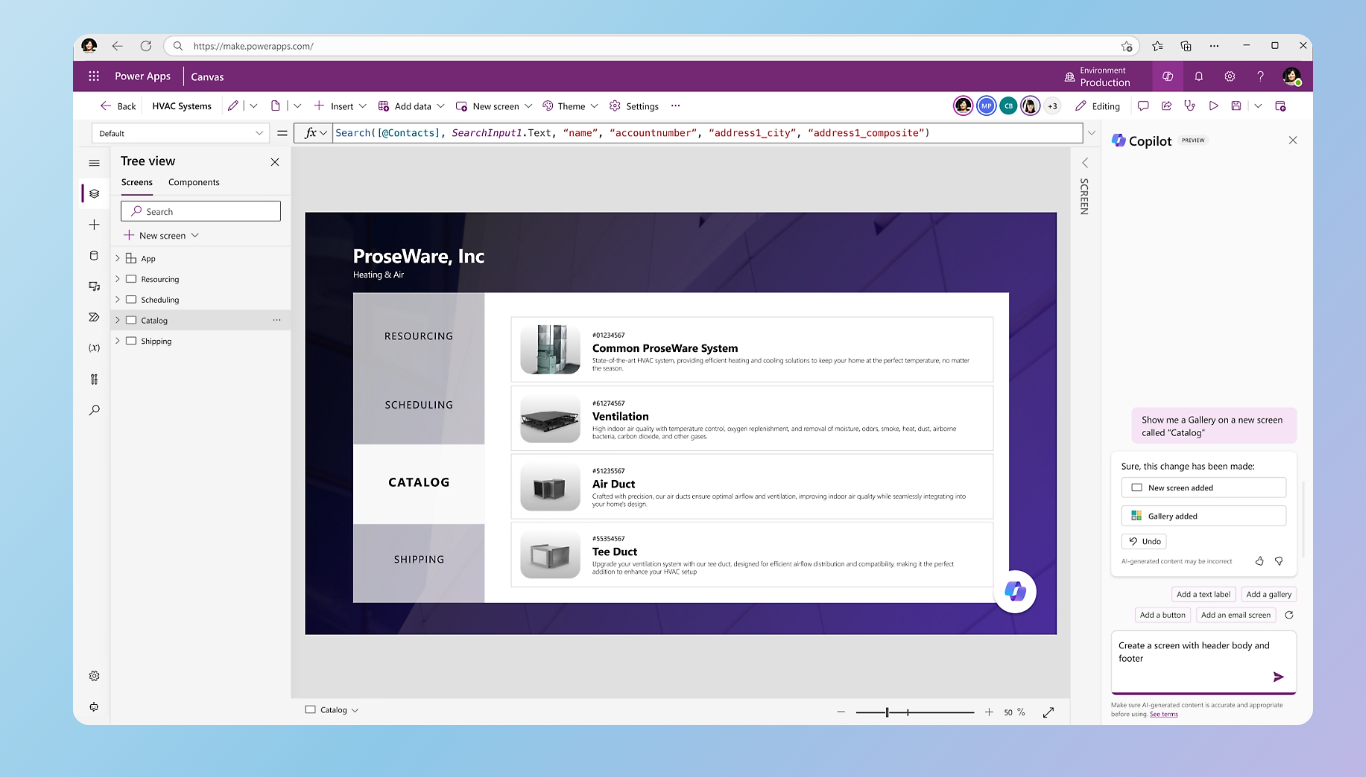The height and width of the screenshot is (777, 1366).
Task: Run the App checker stethoscope icon
Action: pos(1189,106)
